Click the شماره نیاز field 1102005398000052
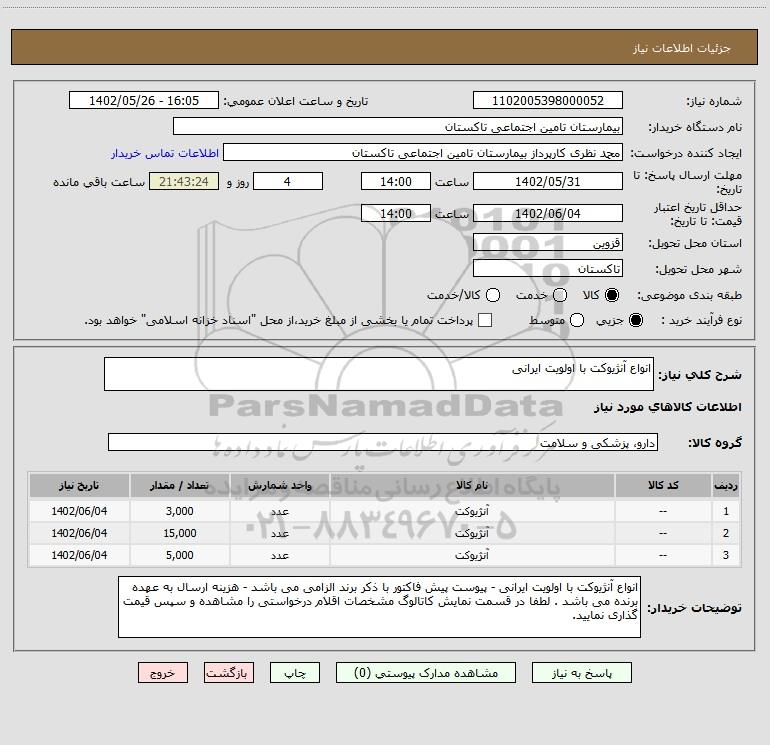This screenshot has height=745, width=770. tap(548, 100)
